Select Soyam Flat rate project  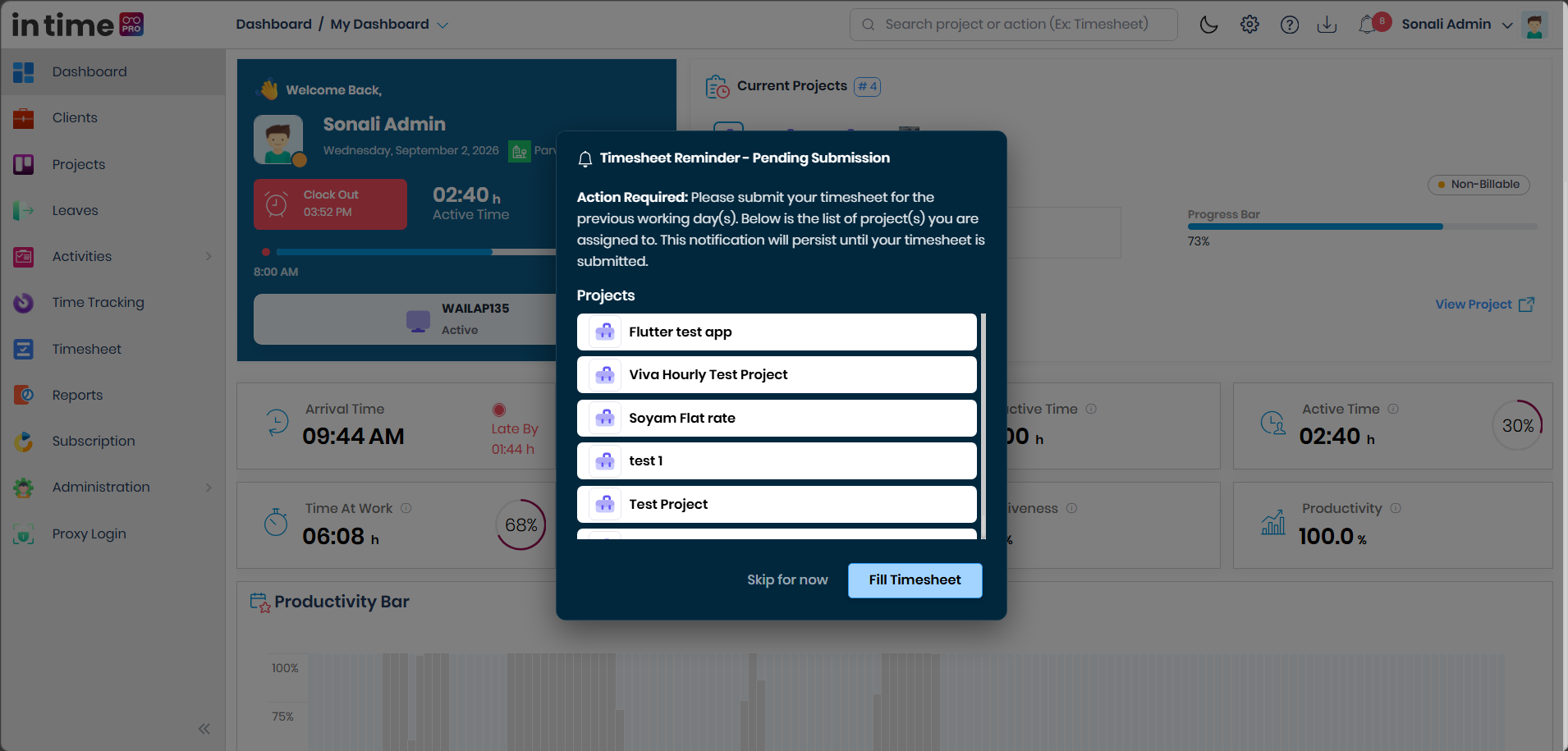click(777, 418)
